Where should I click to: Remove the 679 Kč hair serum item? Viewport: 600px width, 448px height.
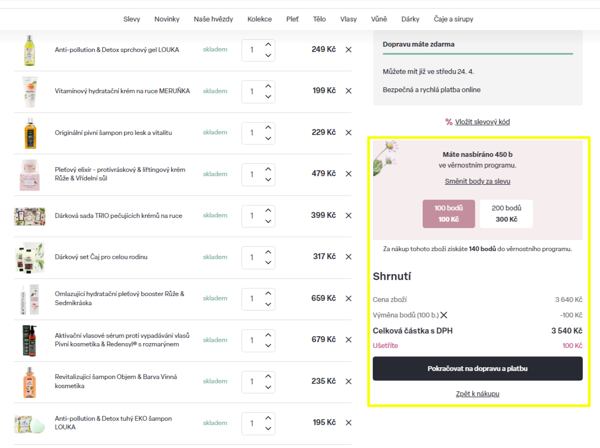point(349,340)
